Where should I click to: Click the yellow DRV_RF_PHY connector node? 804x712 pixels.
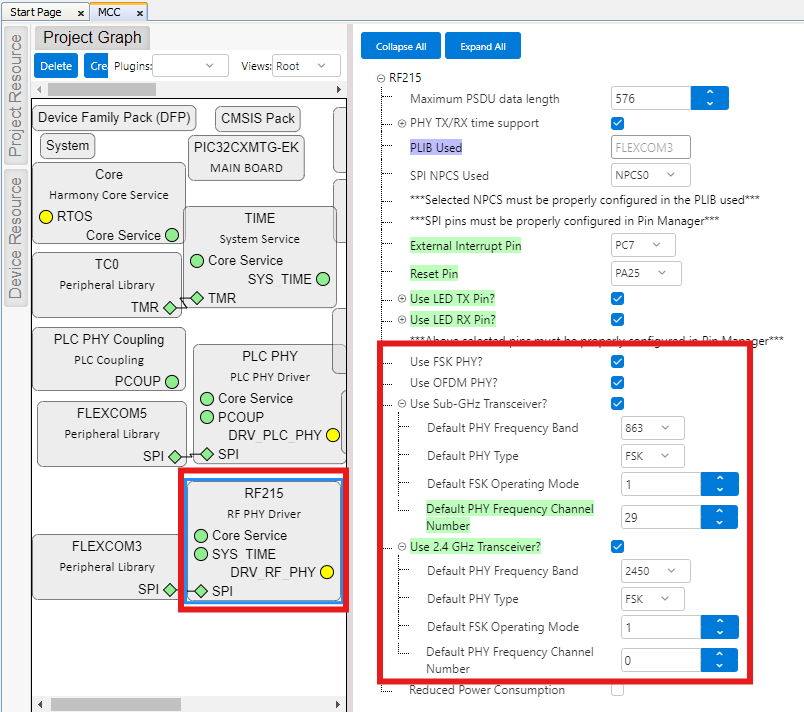(x=326, y=572)
